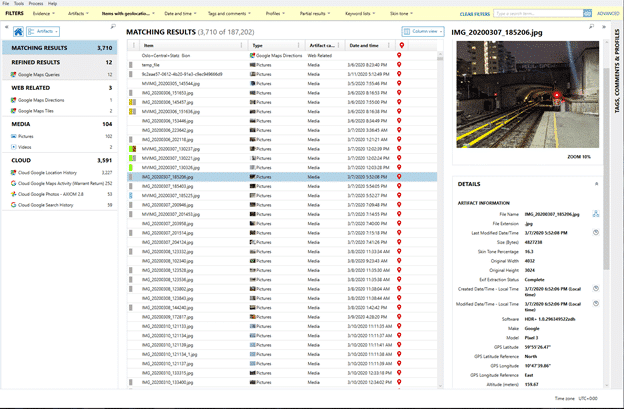Click the yellow tag on IMG_20200306_145457.jpg
Viewport: 624px width, 409px height.
(131, 102)
